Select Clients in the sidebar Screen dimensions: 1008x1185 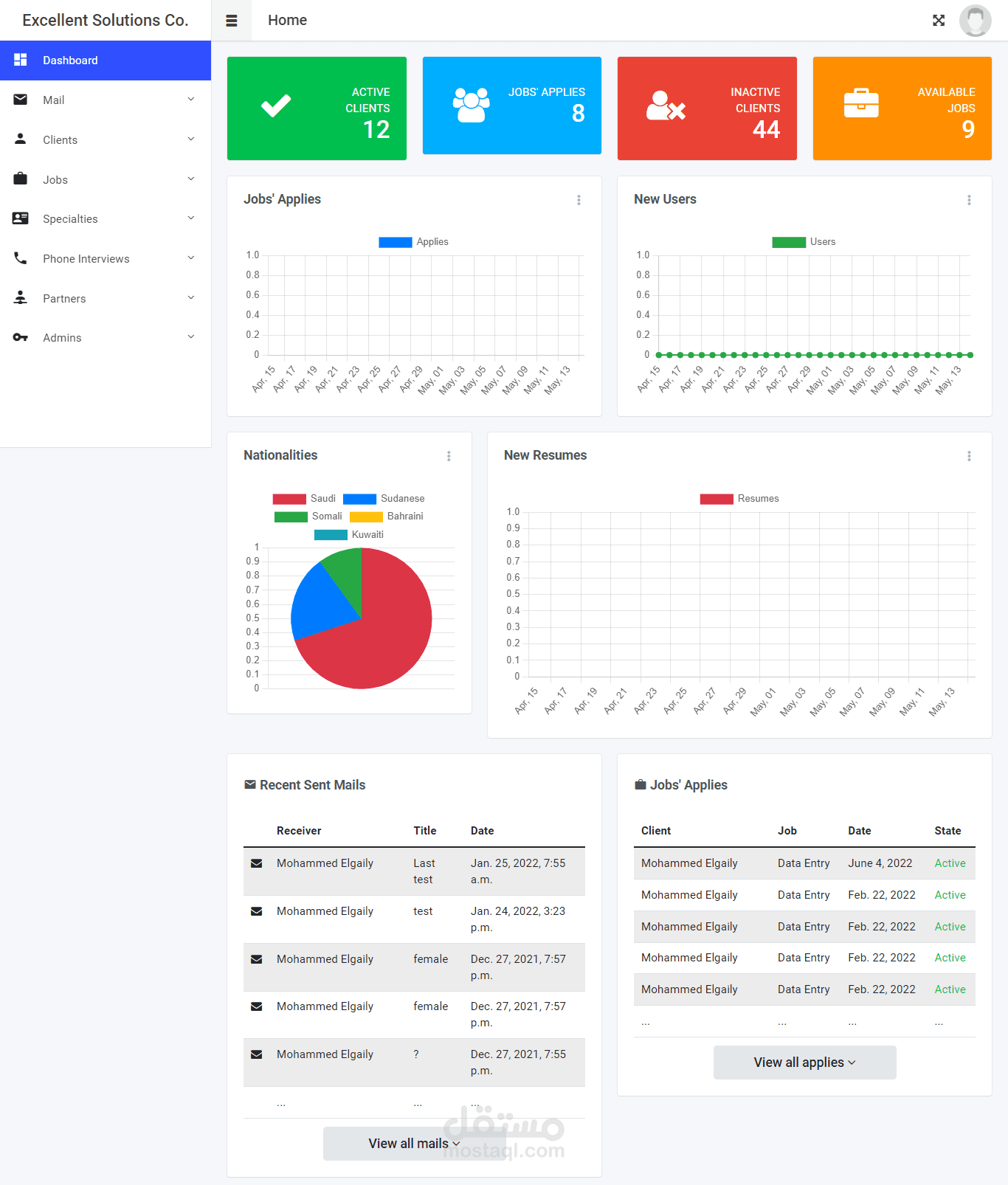pyautogui.click(x=106, y=139)
